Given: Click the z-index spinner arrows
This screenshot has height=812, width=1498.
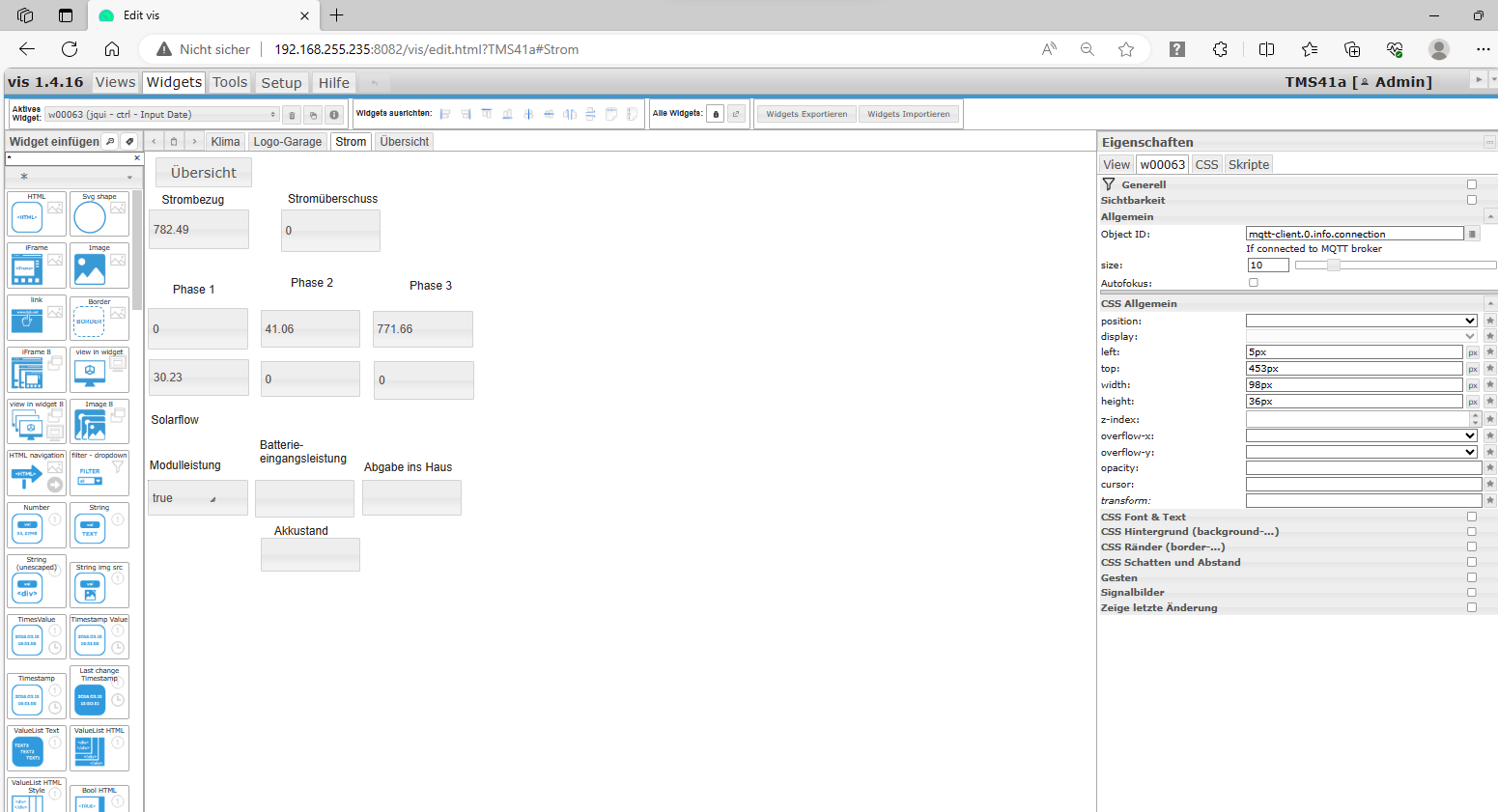Looking at the screenshot, I should pos(1475,419).
